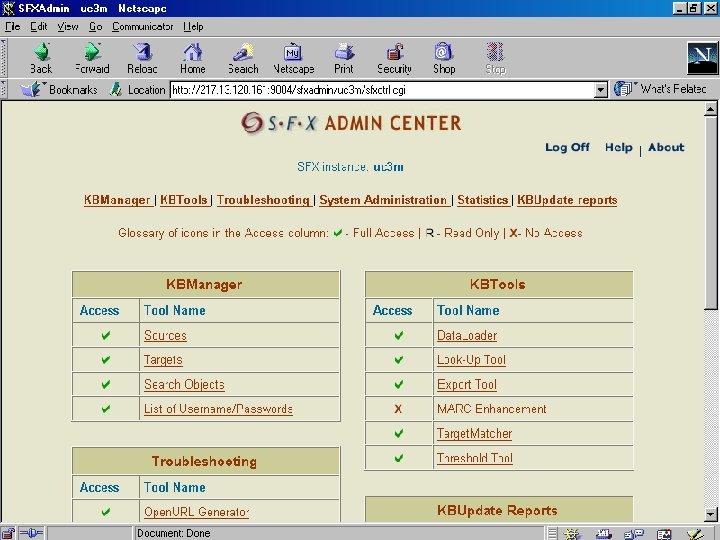The image size is (720, 540).
Task: Click the page Help link
Action: click(x=619, y=147)
